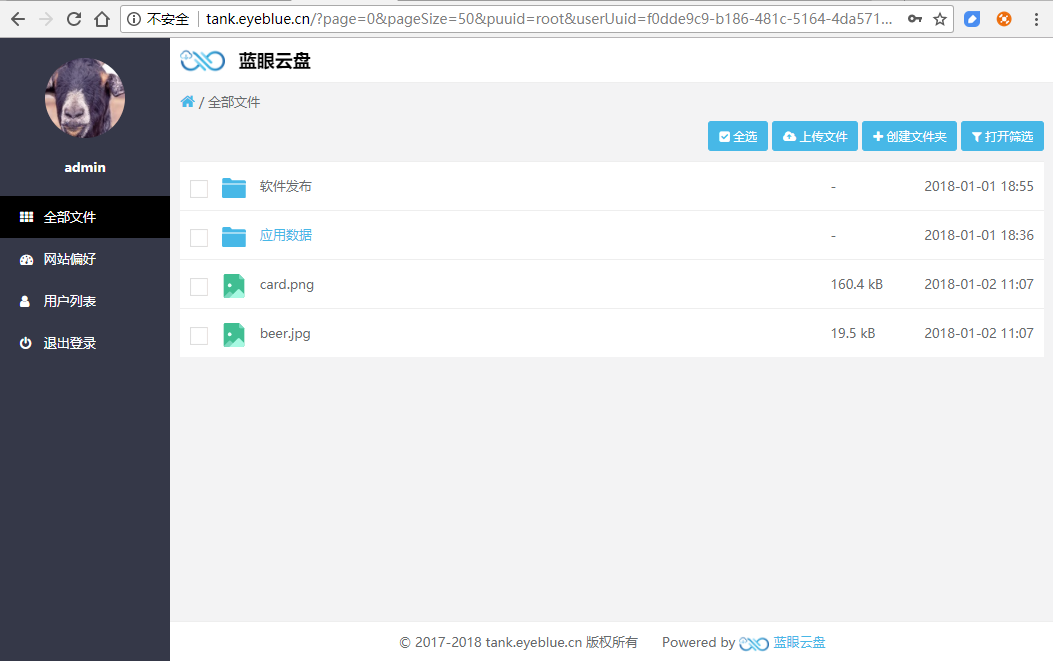The width and height of the screenshot is (1053, 661).
Task: Click the card.png image file icon
Action: (234, 285)
